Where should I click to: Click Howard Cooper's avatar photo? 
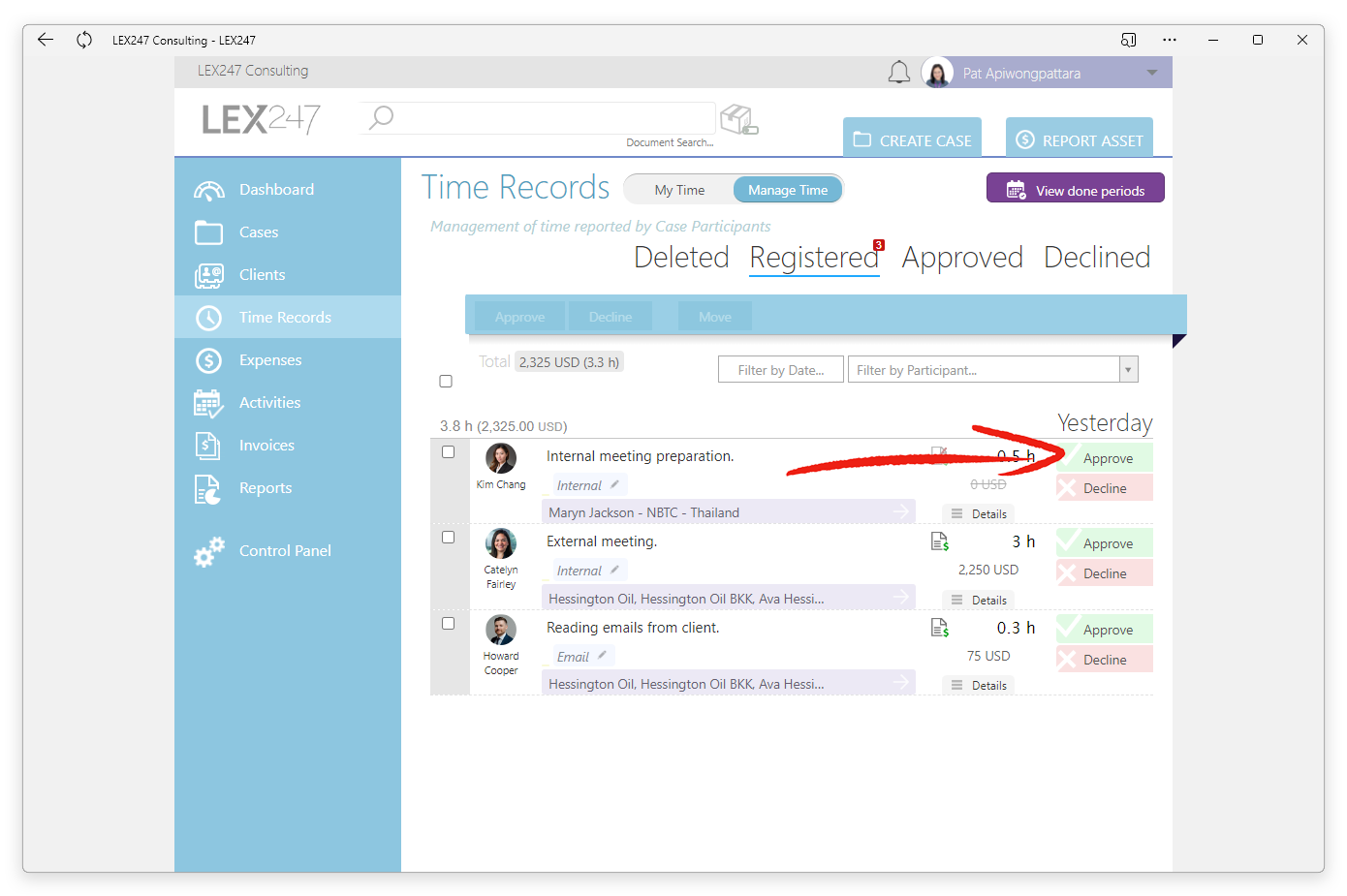coord(501,630)
